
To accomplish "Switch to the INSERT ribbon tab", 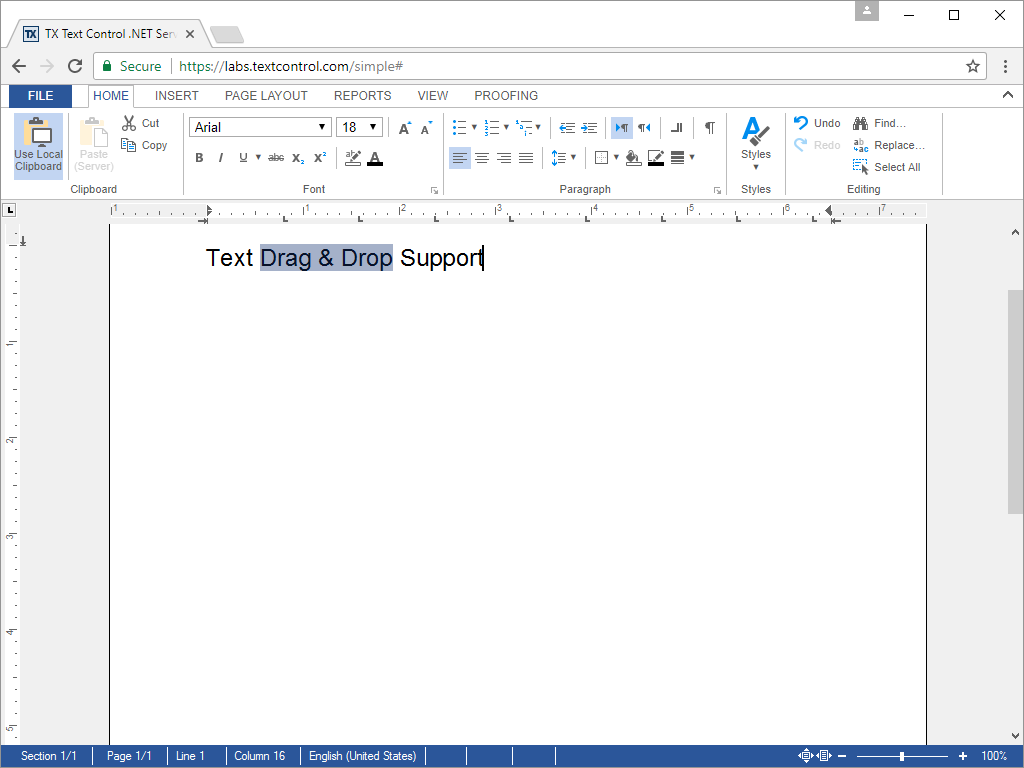I will coord(177,96).
